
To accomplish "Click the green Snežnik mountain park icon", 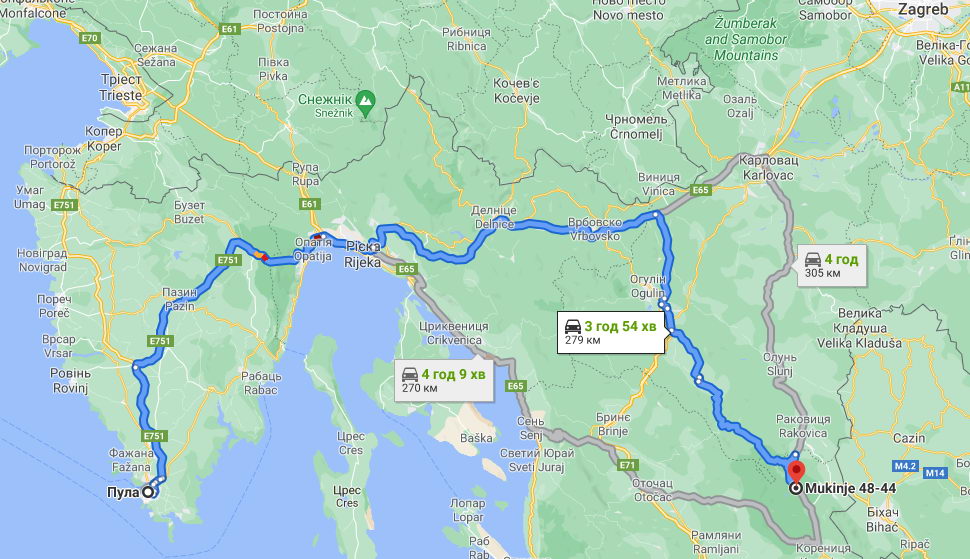I will (366, 100).
